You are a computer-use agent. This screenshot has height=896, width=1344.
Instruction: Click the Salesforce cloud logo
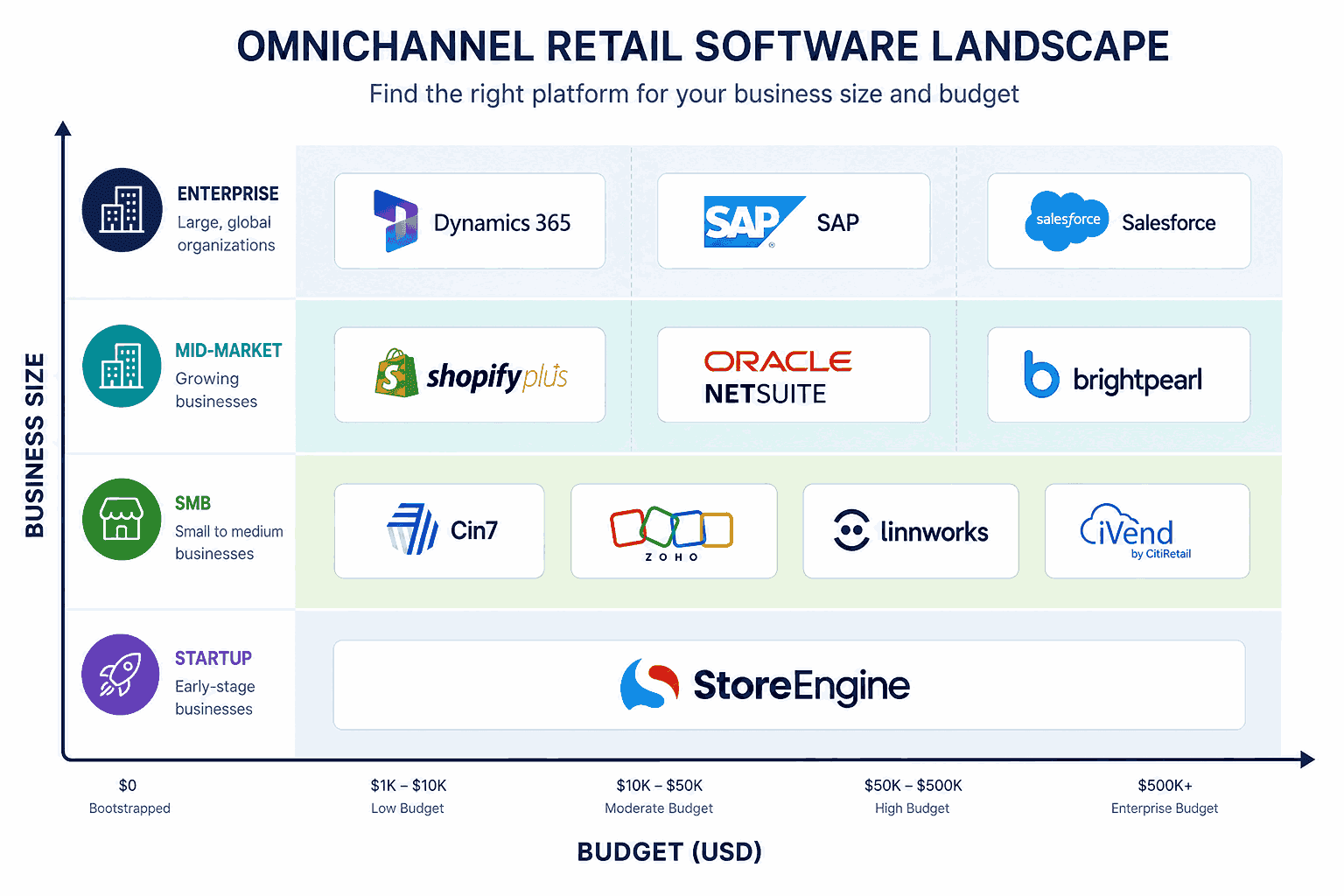(x=1067, y=220)
